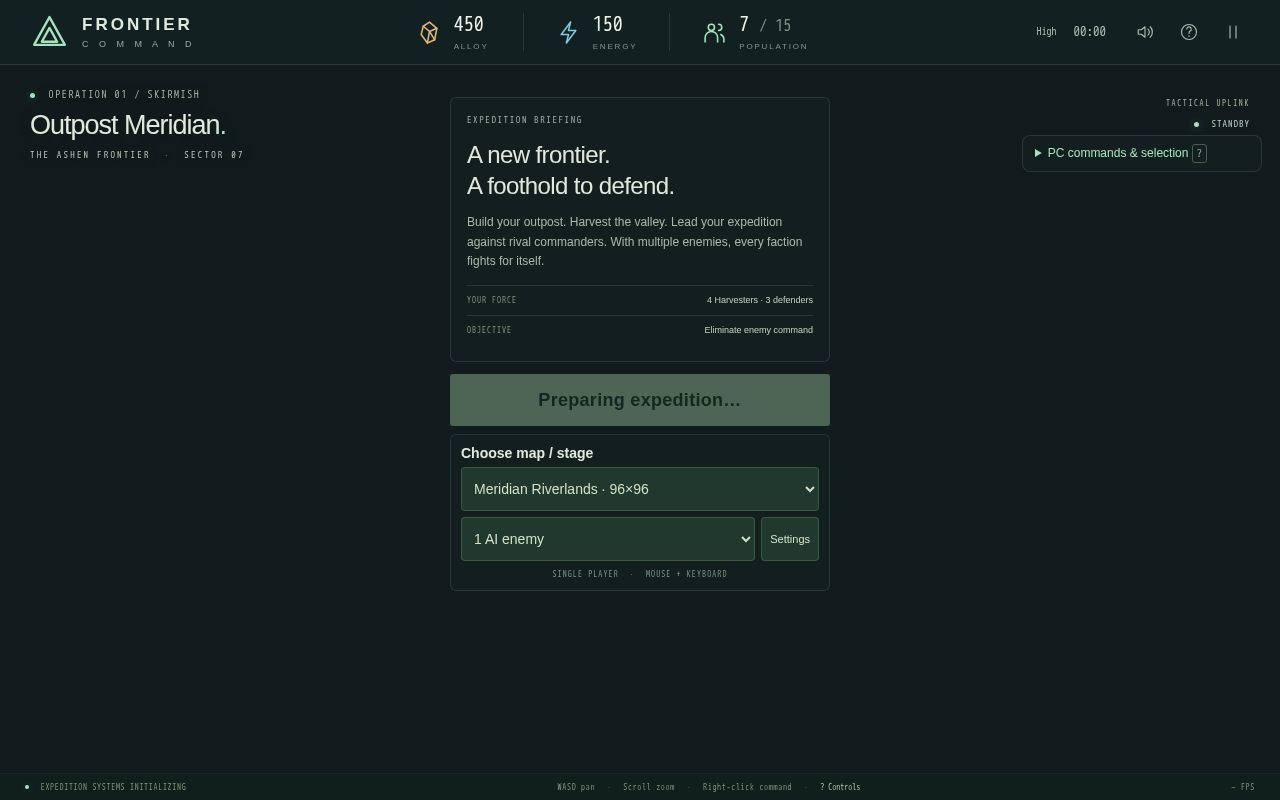Click the Energy lightning bolt icon
This screenshot has width=1280, height=800.
[568, 33]
